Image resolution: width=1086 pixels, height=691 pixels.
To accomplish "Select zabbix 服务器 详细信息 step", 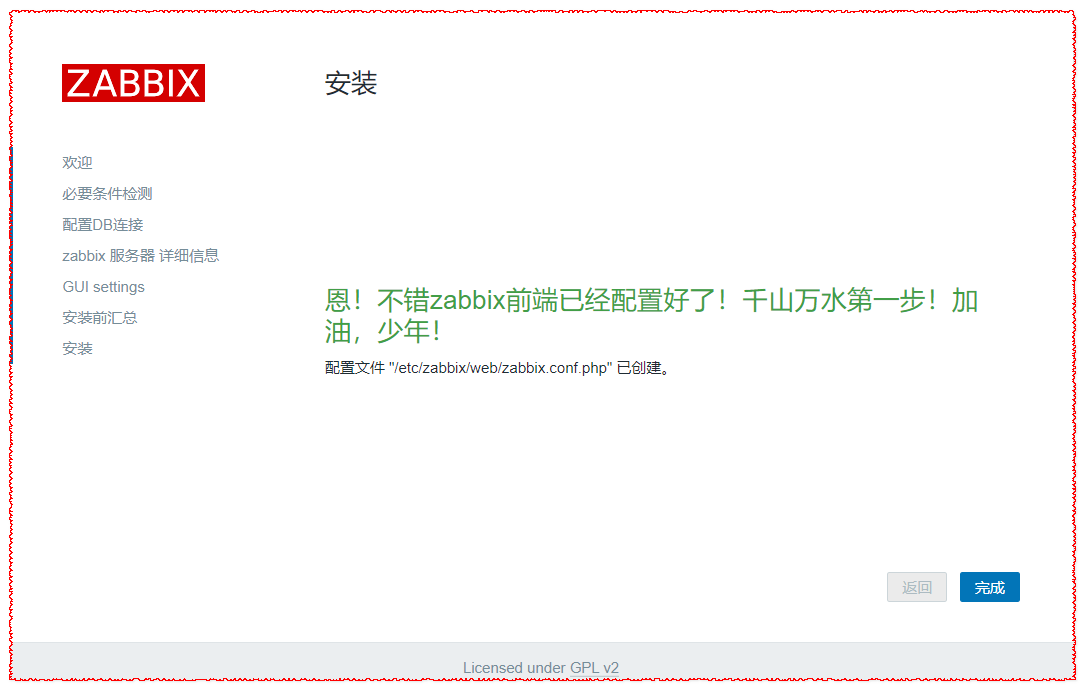I will 141,255.
